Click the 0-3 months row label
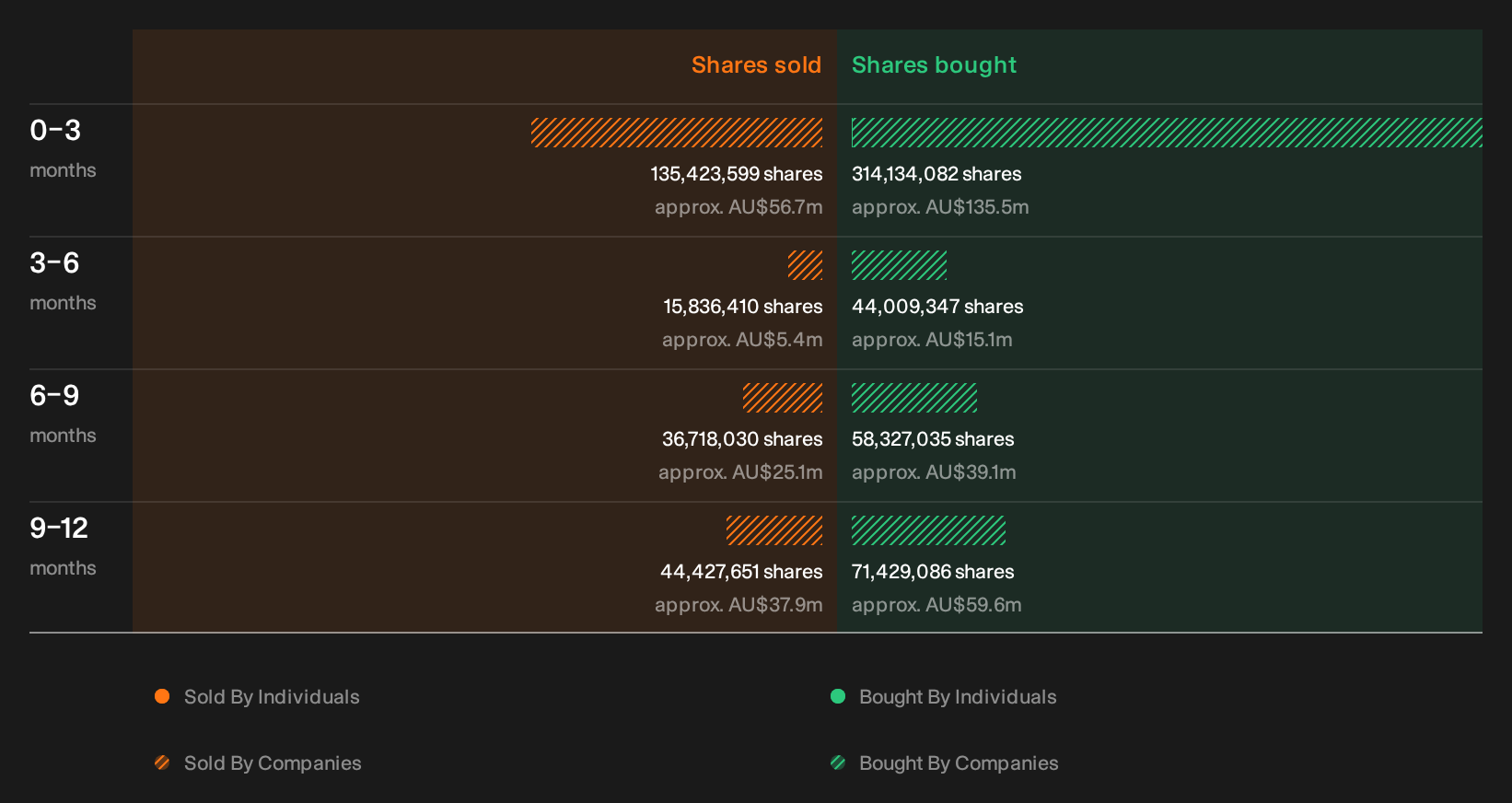This screenshot has width=1512, height=803. click(63, 148)
